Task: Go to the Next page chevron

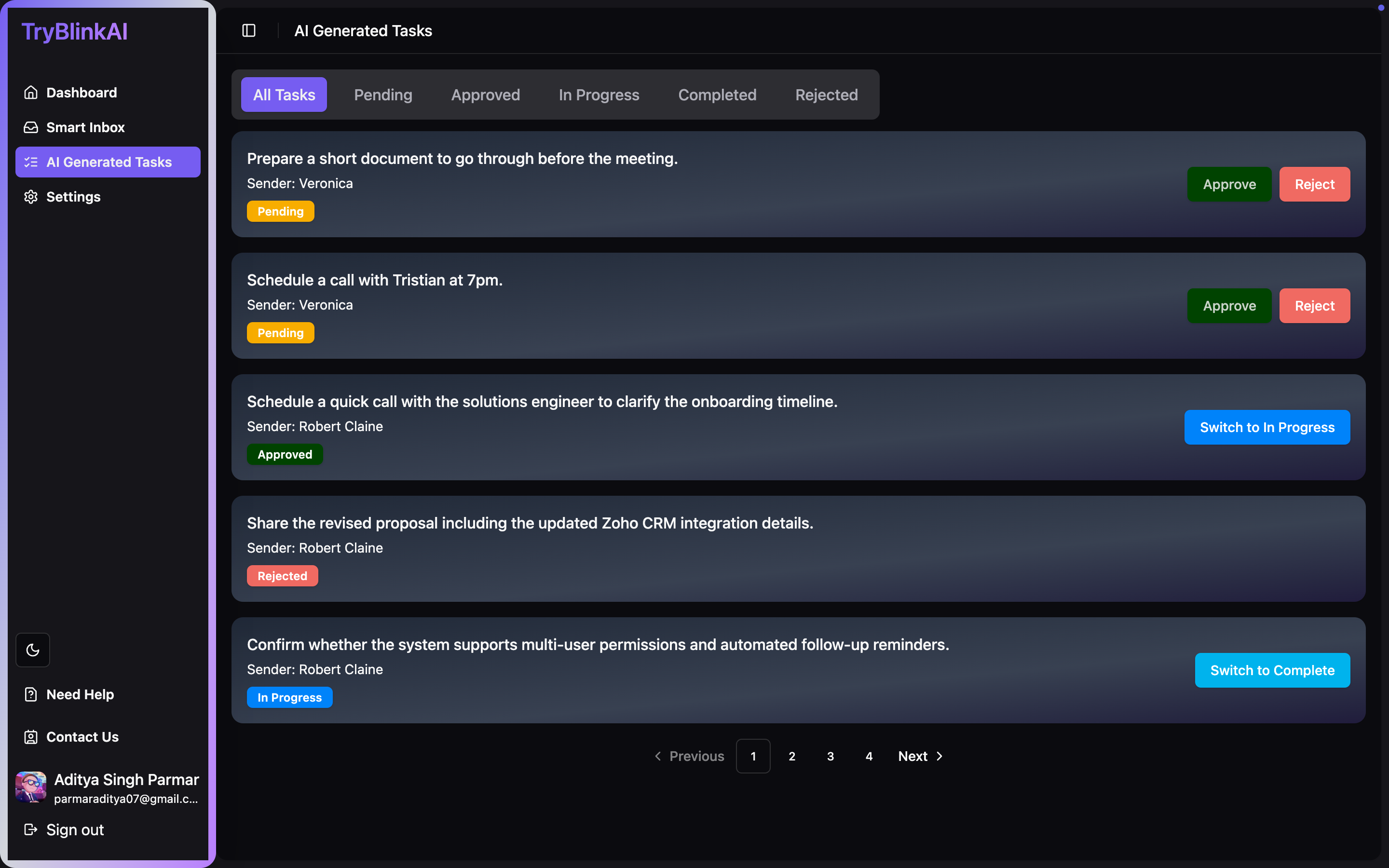Action: coord(940,756)
